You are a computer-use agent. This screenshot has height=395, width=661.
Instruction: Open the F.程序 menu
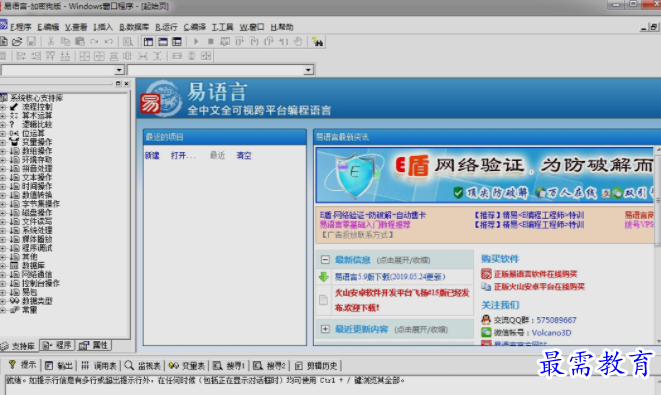pos(21,27)
